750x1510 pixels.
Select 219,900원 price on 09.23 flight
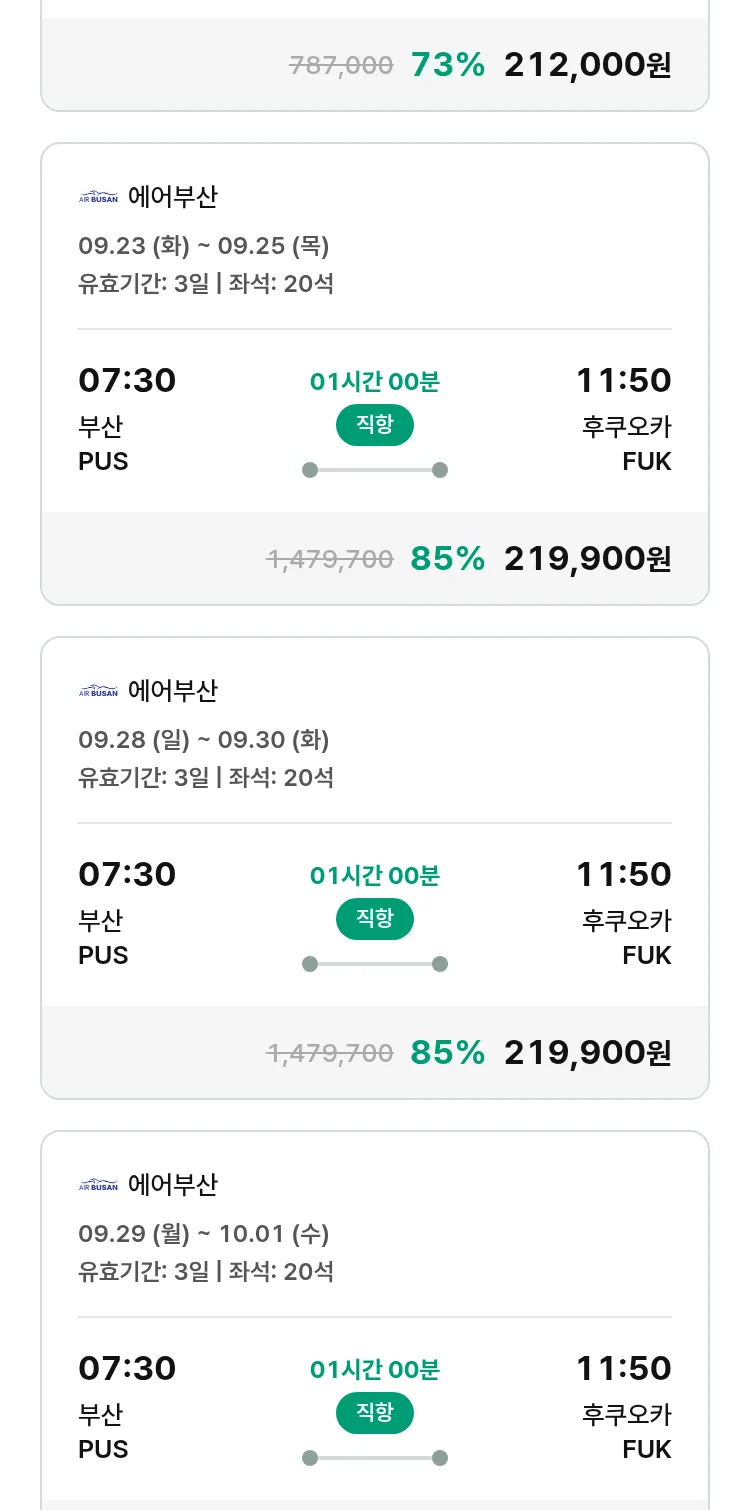[x=587, y=559]
